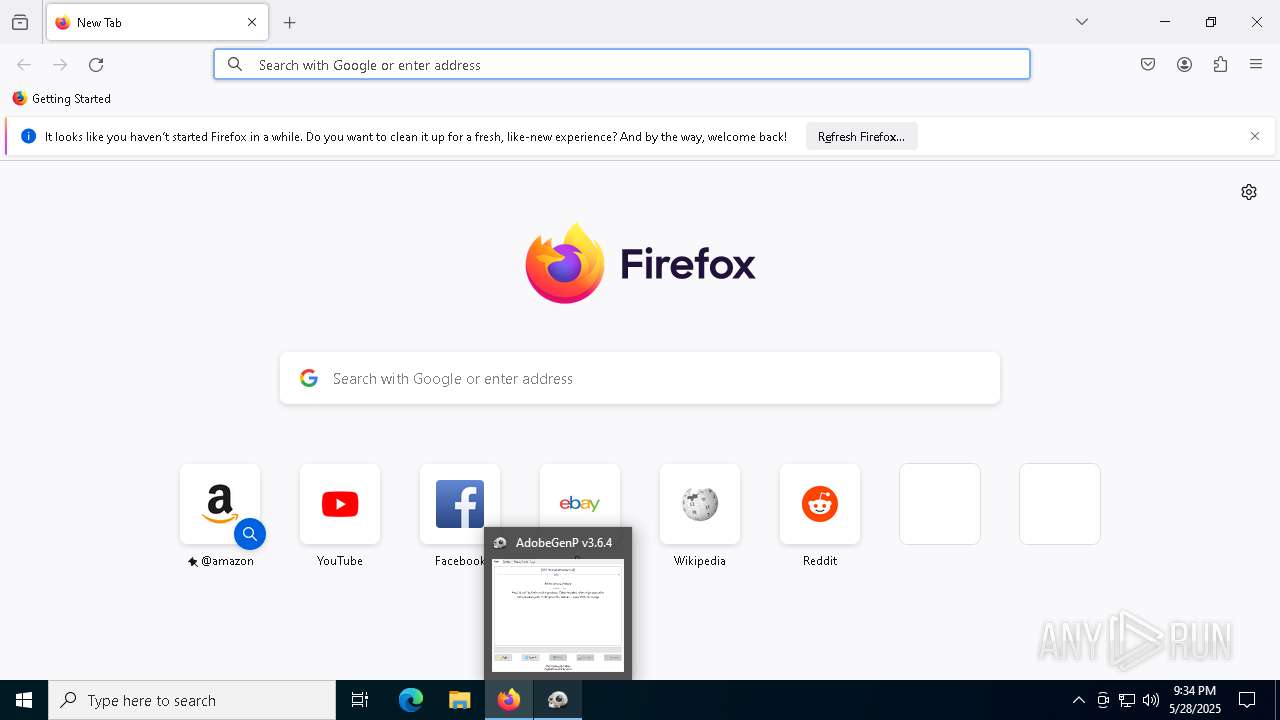Open the Windows Start menu

(x=24, y=700)
